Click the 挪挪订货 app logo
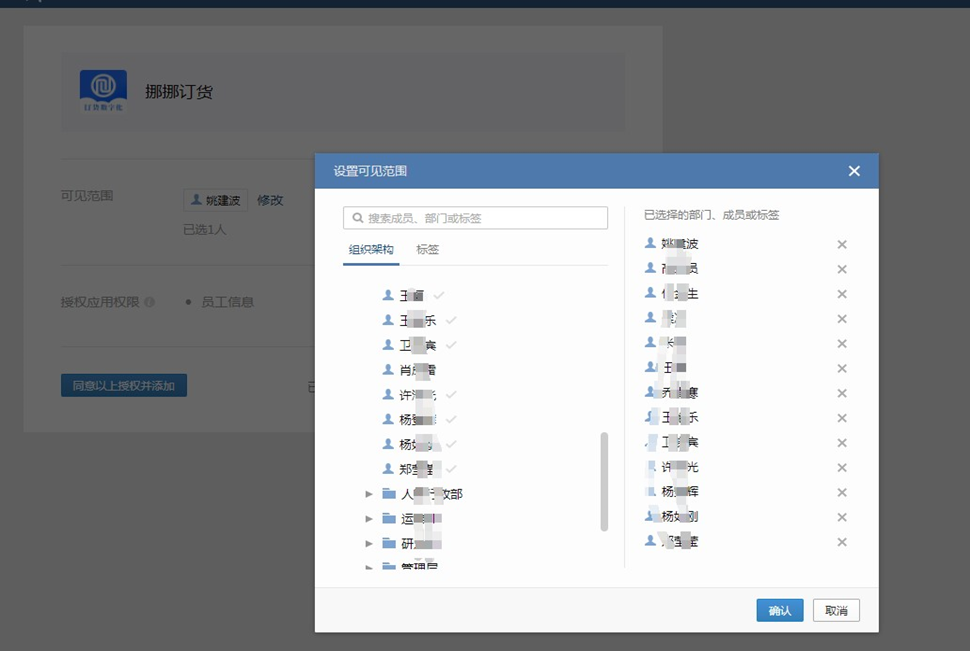Screen dimensions: 970x651 [103, 91]
